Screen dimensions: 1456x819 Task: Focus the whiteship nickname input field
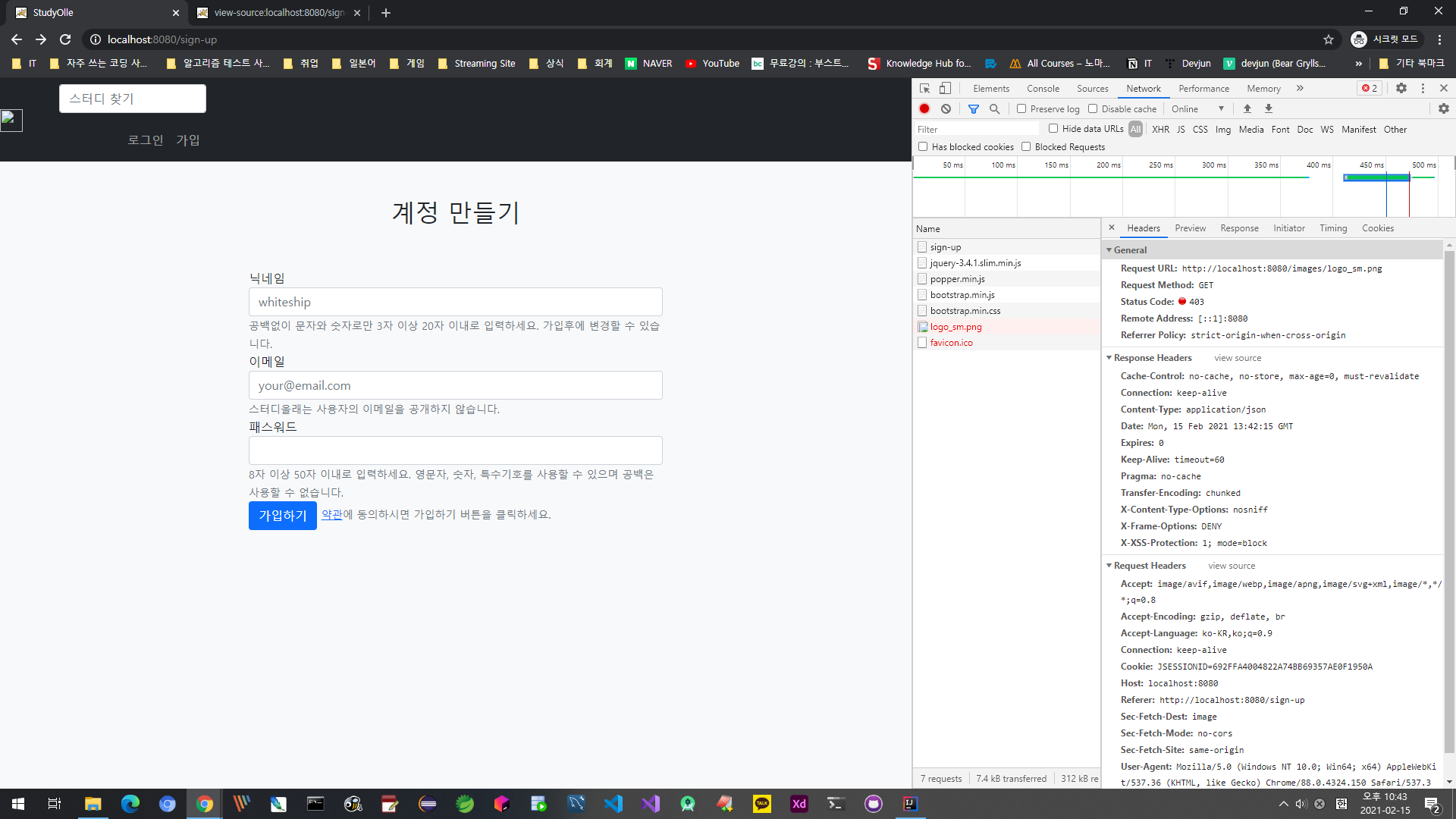pos(455,302)
